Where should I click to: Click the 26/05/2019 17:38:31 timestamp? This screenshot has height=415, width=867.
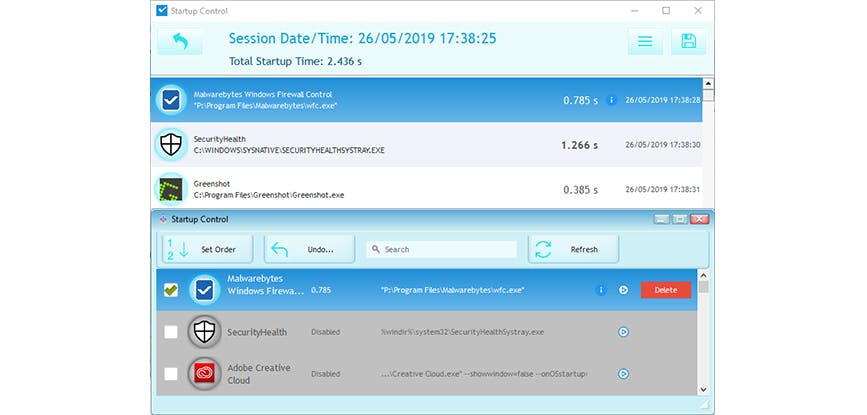(x=662, y=189)
